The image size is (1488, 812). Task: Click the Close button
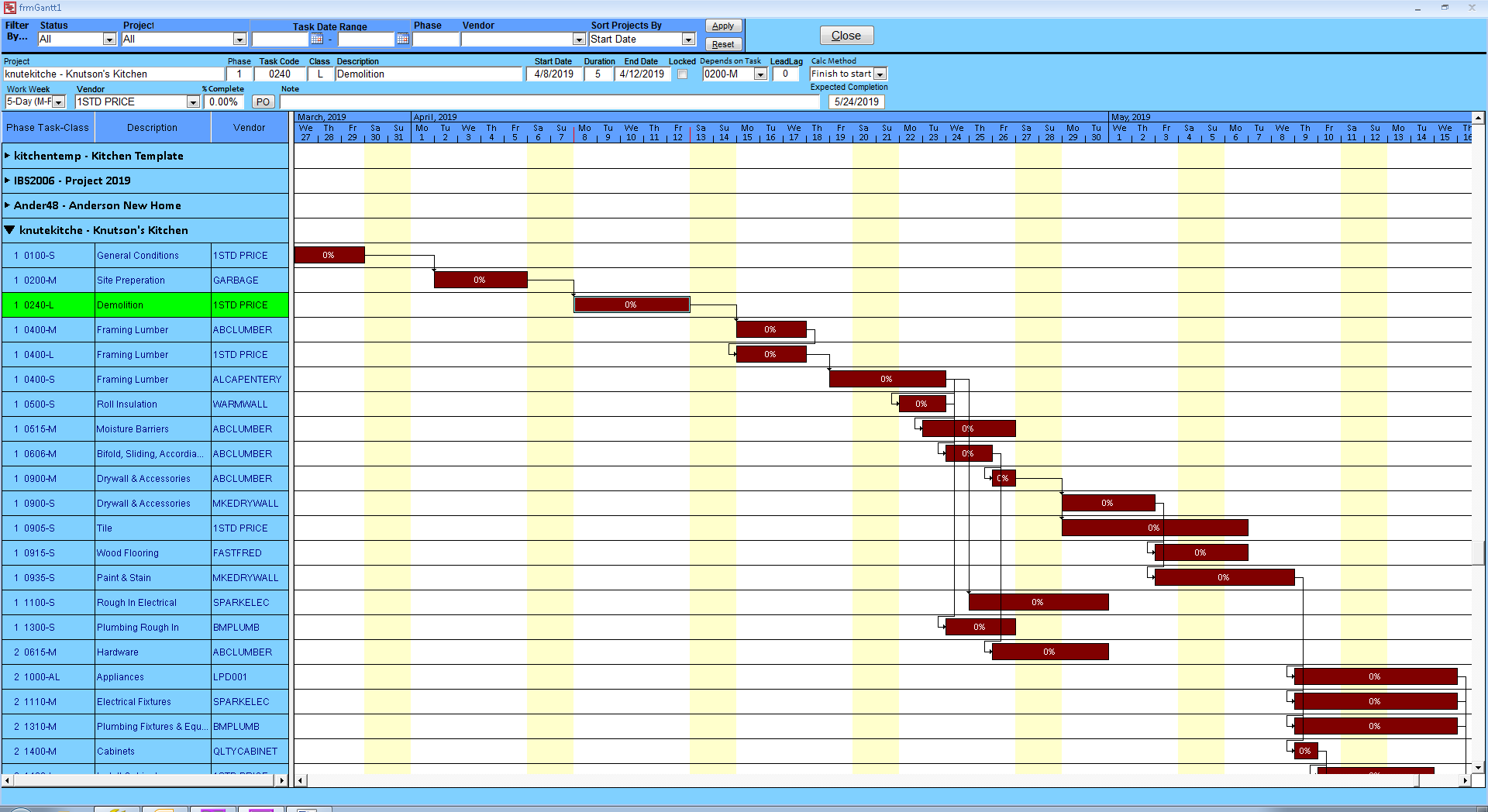[x=846, y=35]
